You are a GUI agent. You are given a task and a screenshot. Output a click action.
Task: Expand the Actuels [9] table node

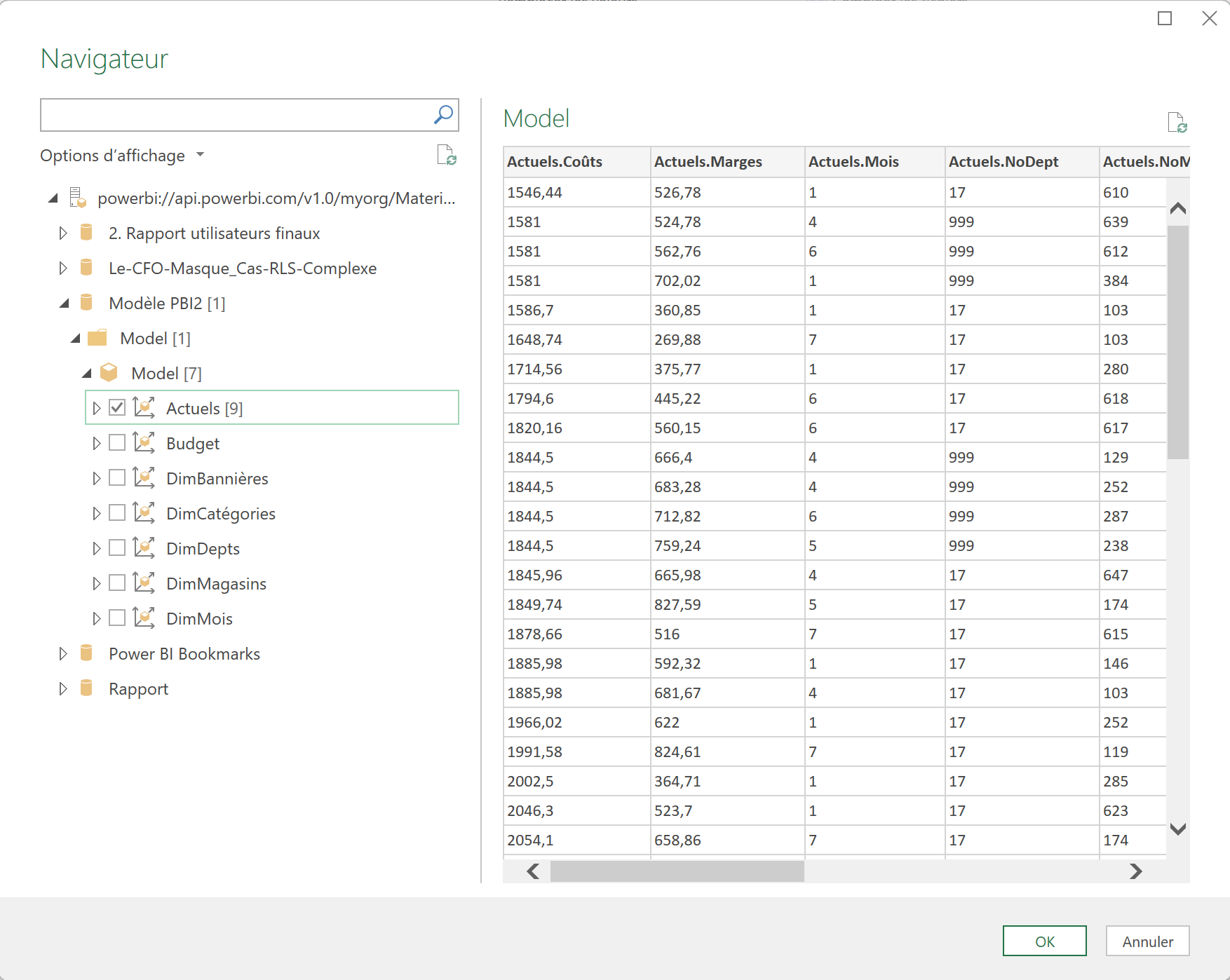(x=97, y=408)
